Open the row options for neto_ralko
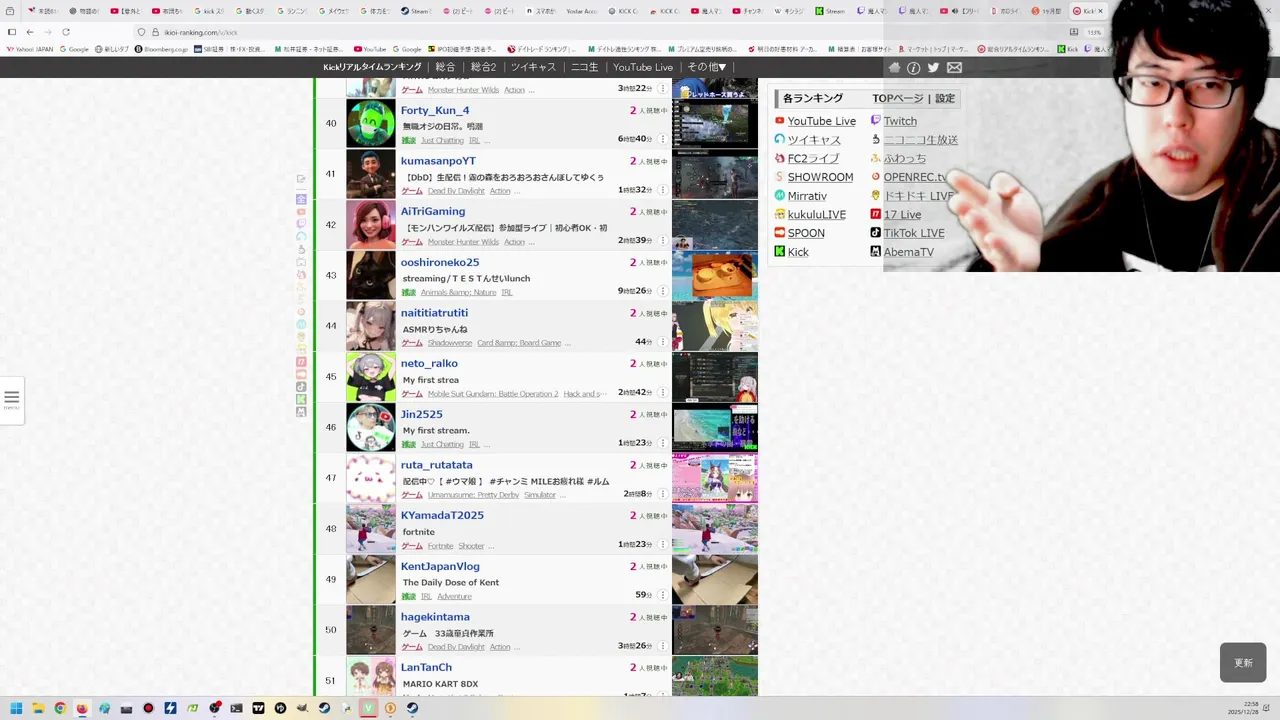This screenshot has width=1280, height=720. [x=662, y=393]
